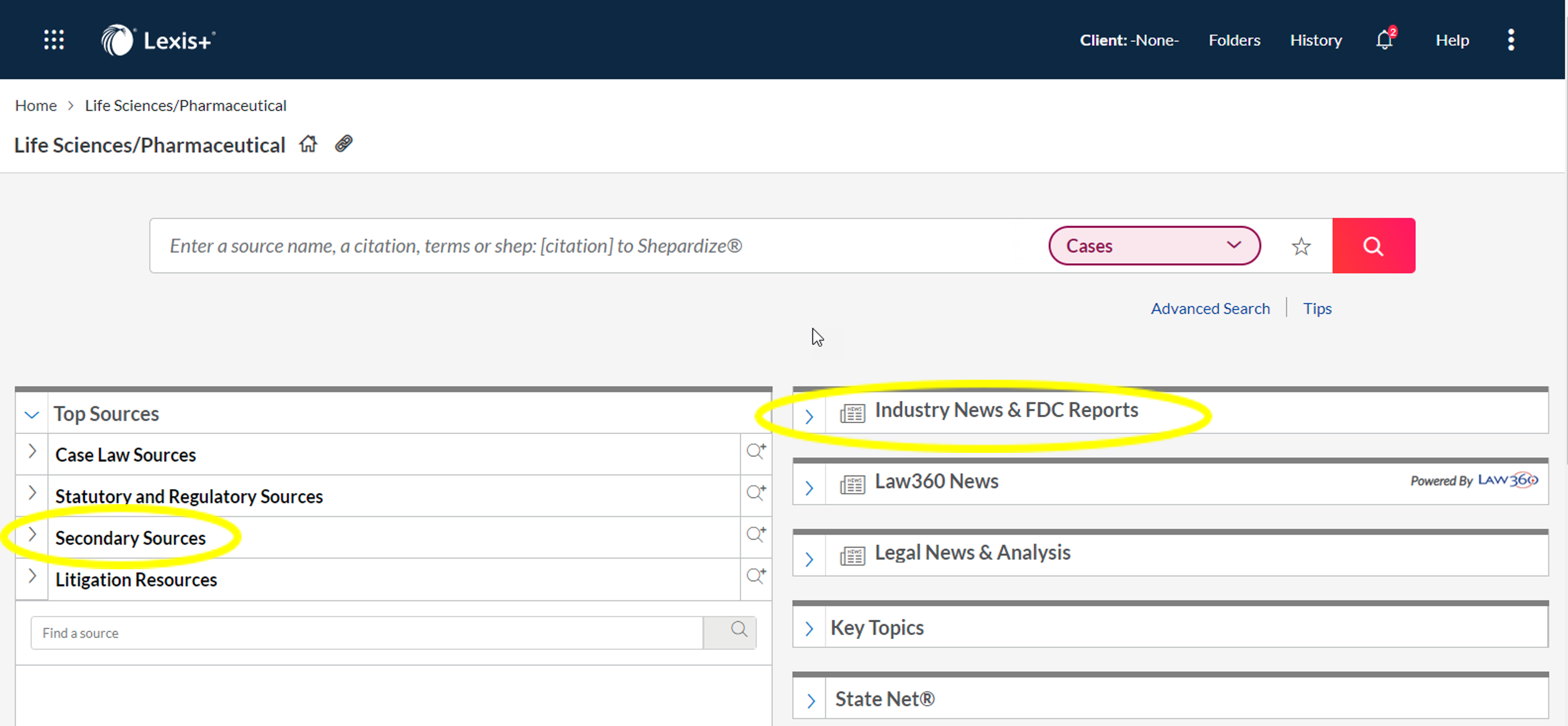Expand Case Law Sources chevron
The height and width of the screenshot is (726, 1568).
32,451
